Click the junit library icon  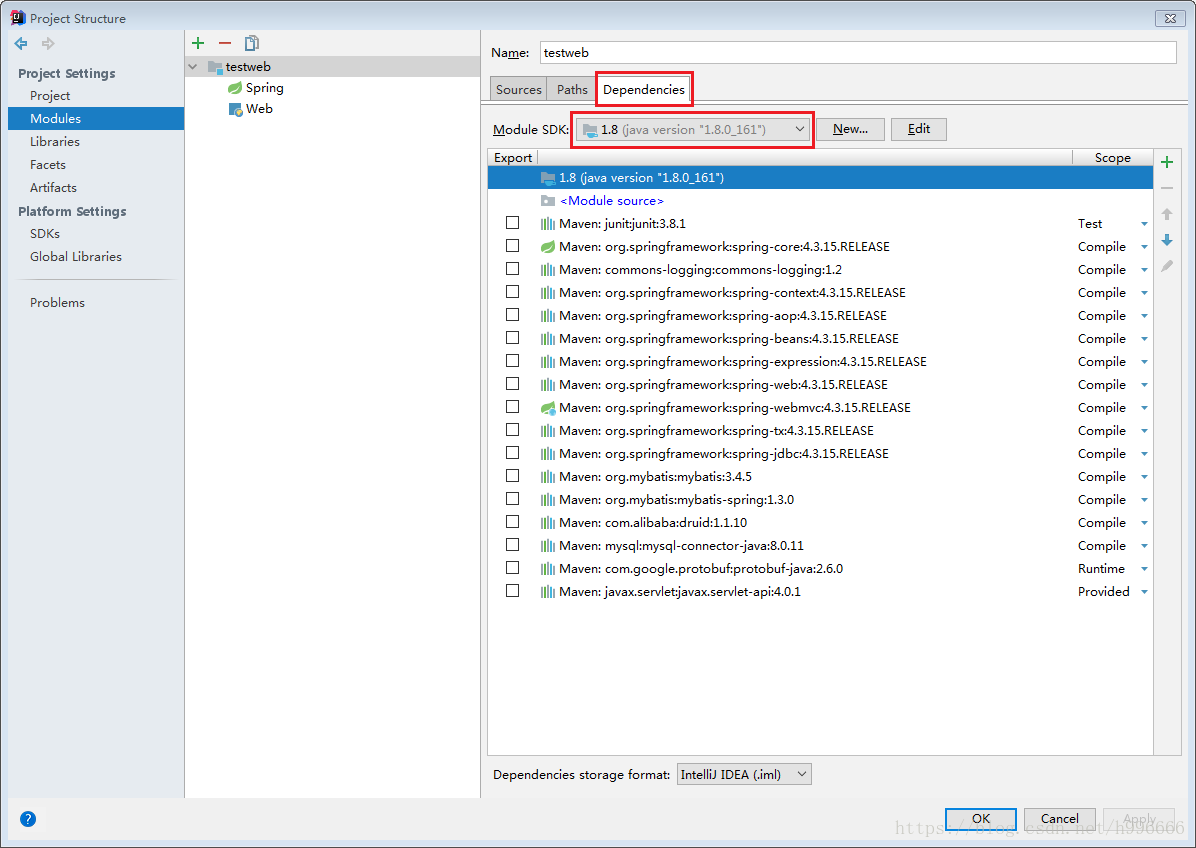pos(548,224)
